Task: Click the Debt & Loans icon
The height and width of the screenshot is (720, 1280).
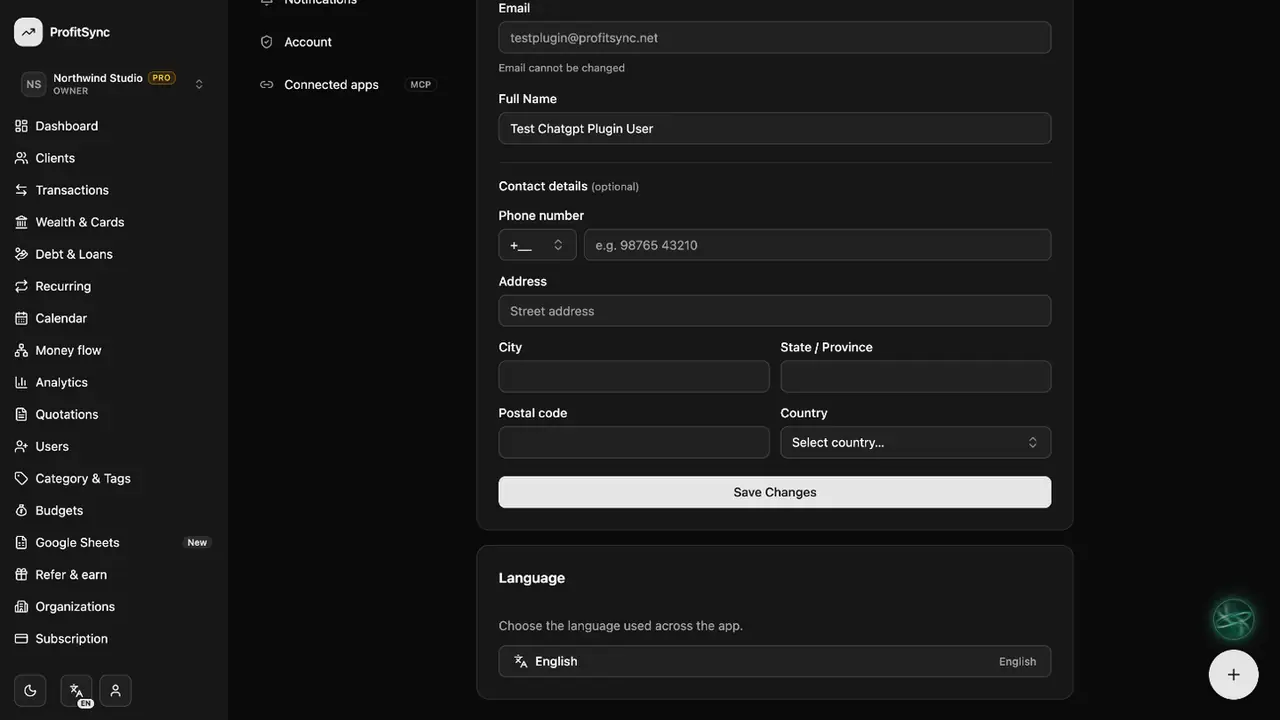Action: click(21, 254)
